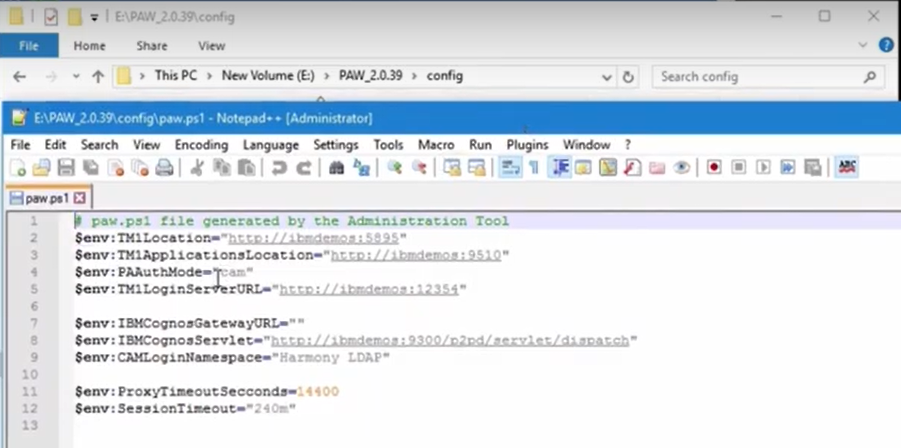The width and height of the screenshot is (901, 448).
Task: Click the Save recorded macro icon
Action: [812, 168]
